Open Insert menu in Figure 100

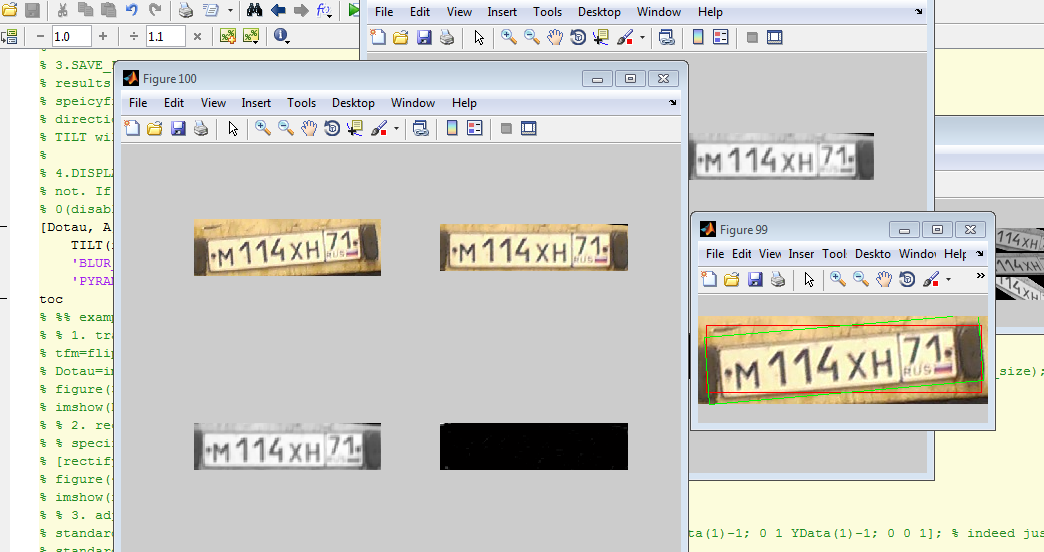[256, 103]
